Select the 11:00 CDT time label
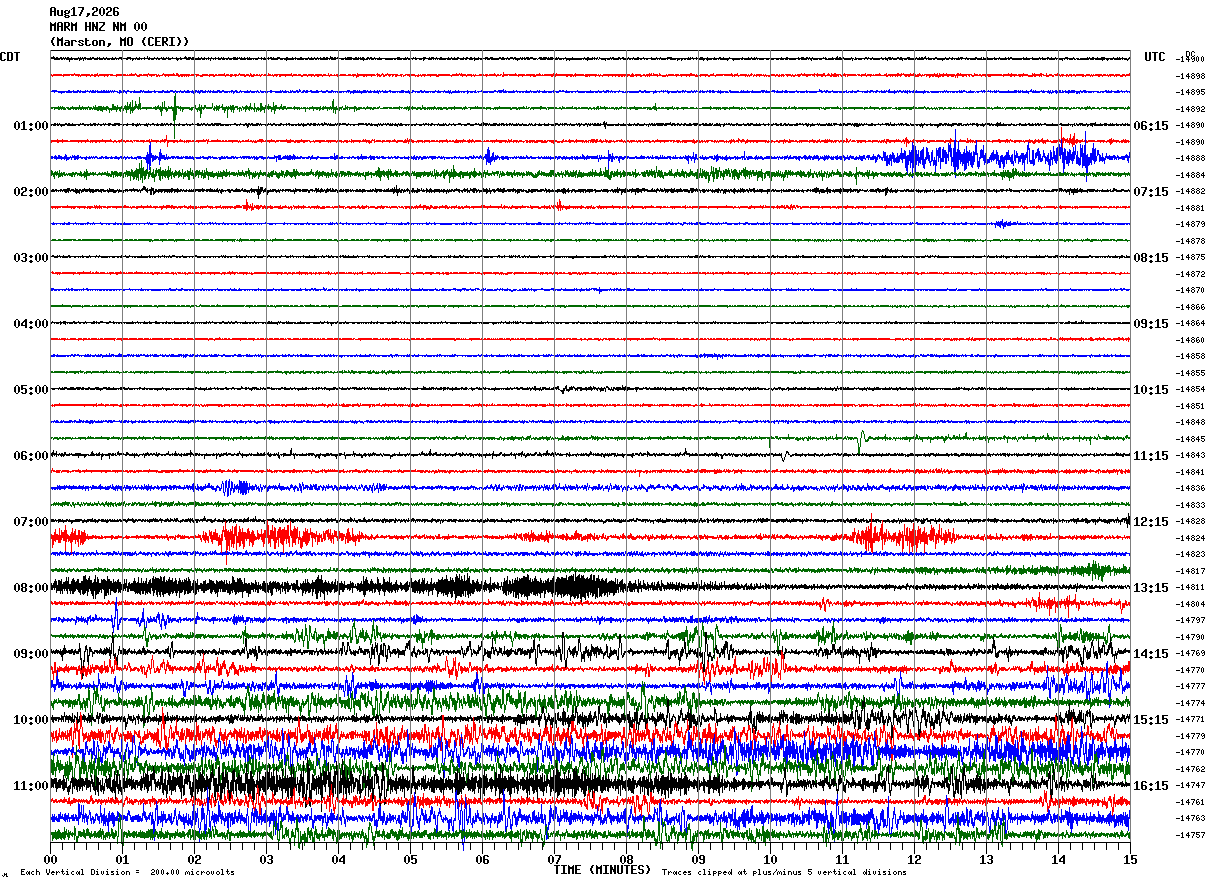 click(x=30, y=786)
